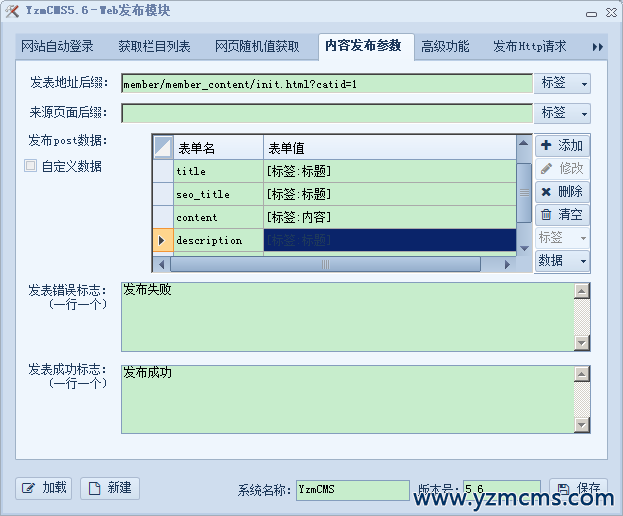Click the 新建 button
623x516 pixels.
[110, 488]
